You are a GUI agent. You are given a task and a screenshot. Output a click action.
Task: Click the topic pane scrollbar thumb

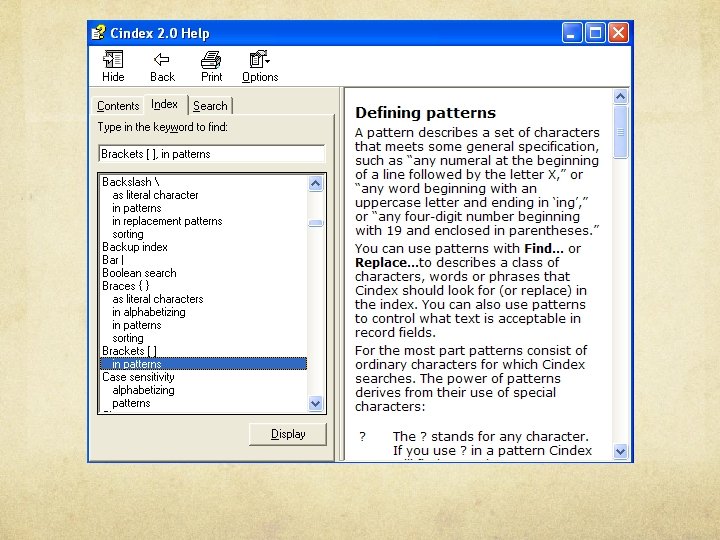(x=620, y=132)
